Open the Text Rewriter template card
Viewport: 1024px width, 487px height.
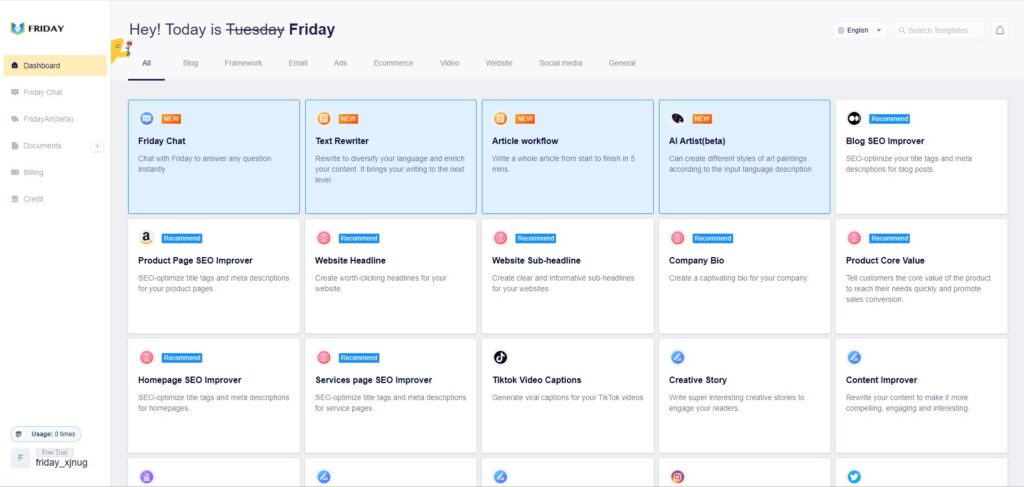click(x=391, y=157)
